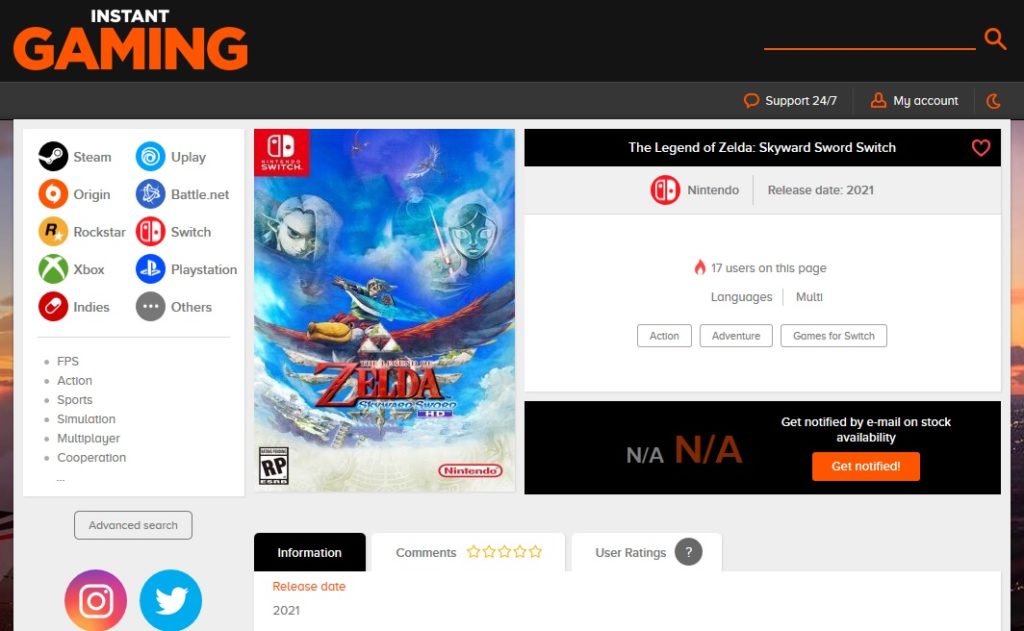Click the Get notified! button
Screen dimensions: 1024x631
865,466
